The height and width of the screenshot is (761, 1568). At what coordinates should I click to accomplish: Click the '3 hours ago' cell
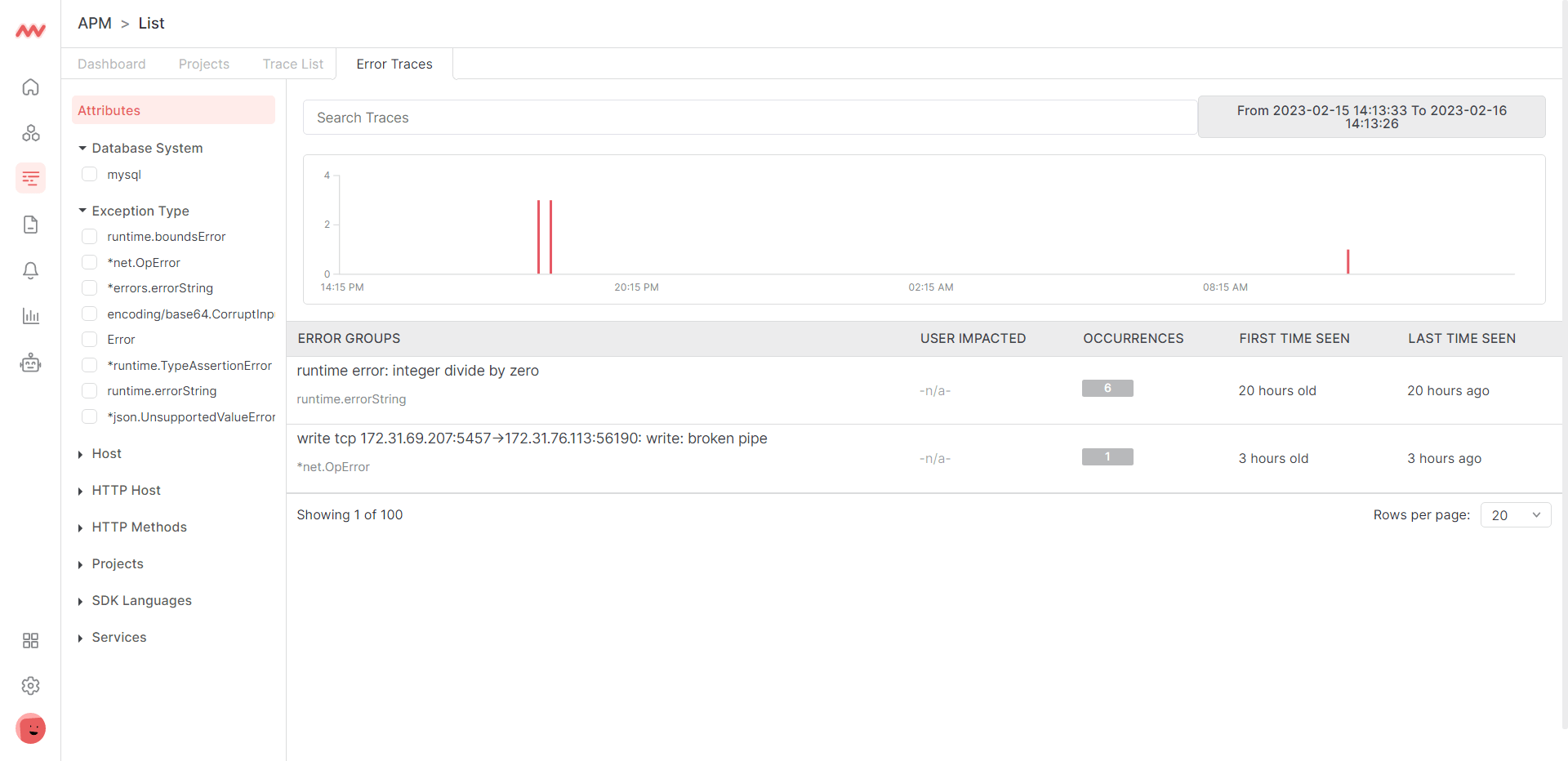point(1444,459)
